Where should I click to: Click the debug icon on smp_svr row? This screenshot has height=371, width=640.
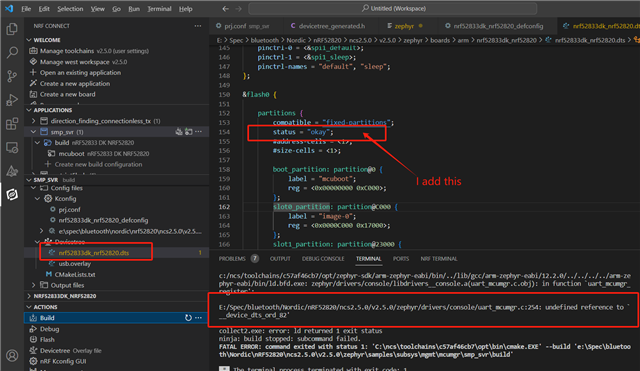coord(189,132)
